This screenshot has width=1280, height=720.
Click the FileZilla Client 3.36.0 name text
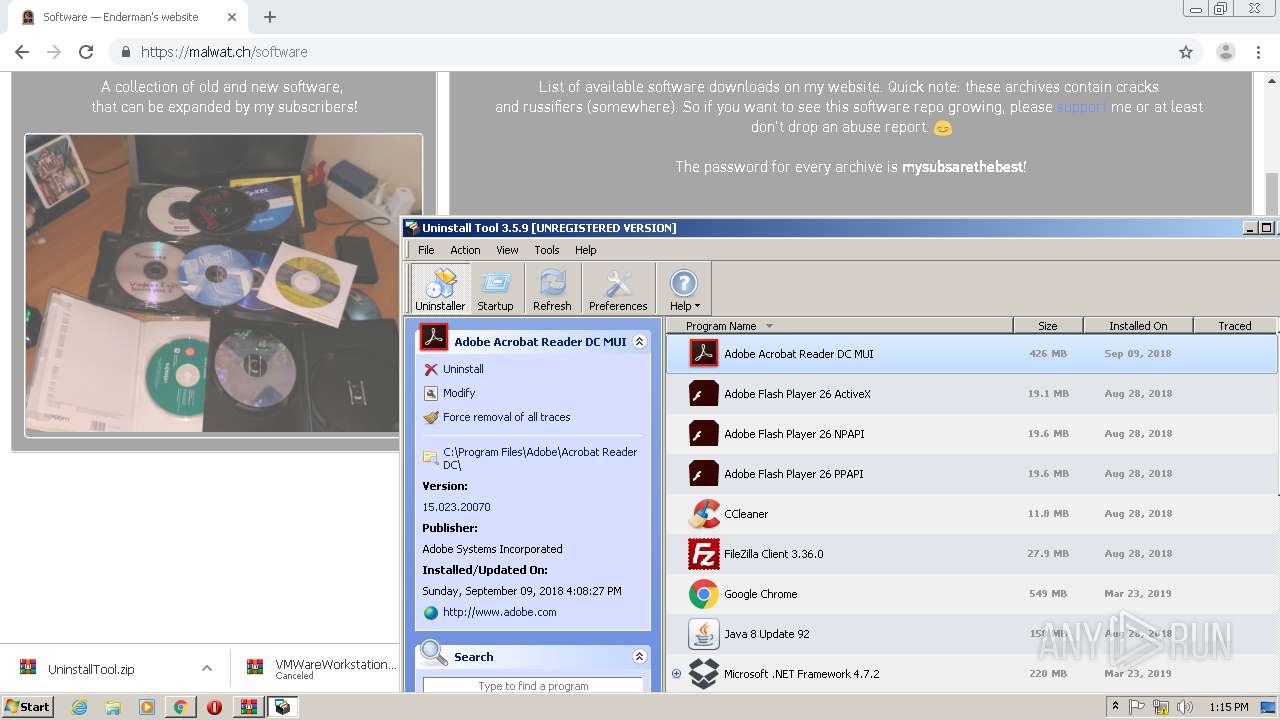pyautogui.click(x=773, y=554)
